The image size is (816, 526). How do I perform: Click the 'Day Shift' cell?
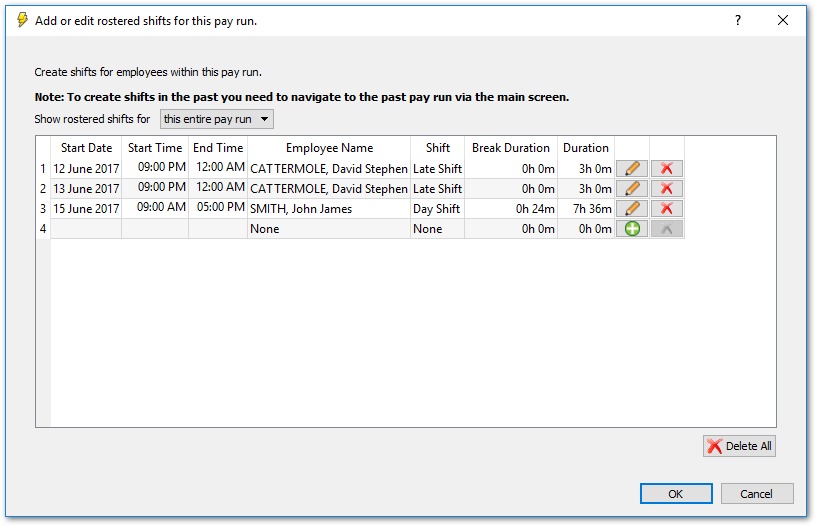[x=438, y=209]
